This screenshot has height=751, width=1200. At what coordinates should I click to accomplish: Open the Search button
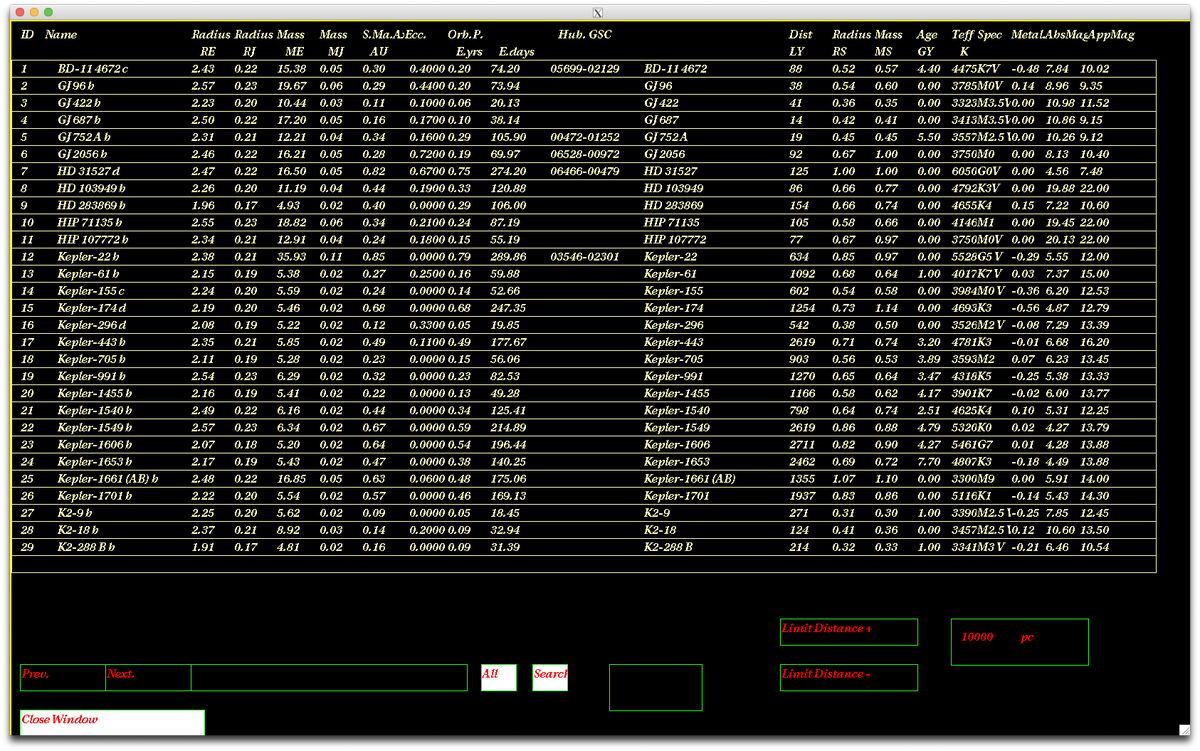(x=550, y=677)
